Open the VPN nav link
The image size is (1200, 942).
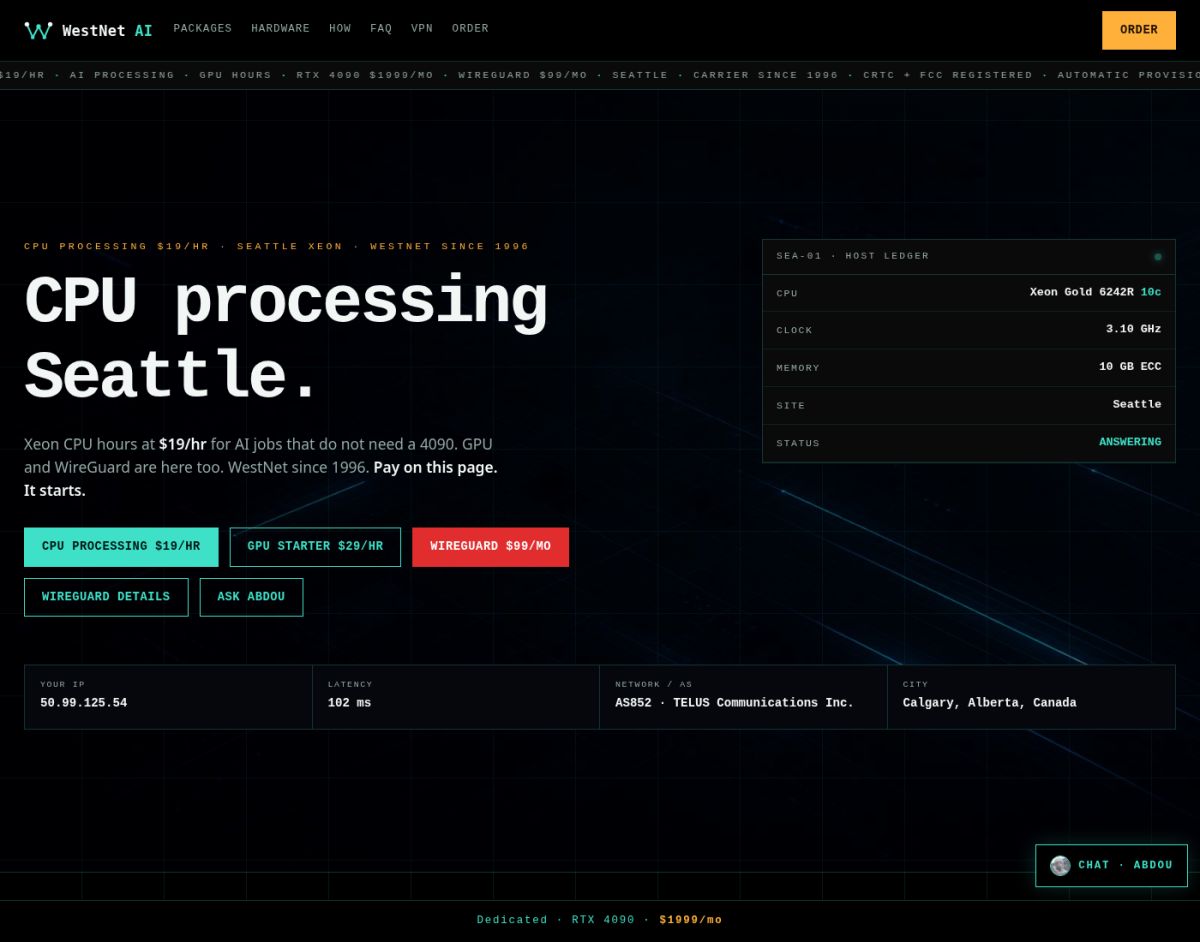422,29
